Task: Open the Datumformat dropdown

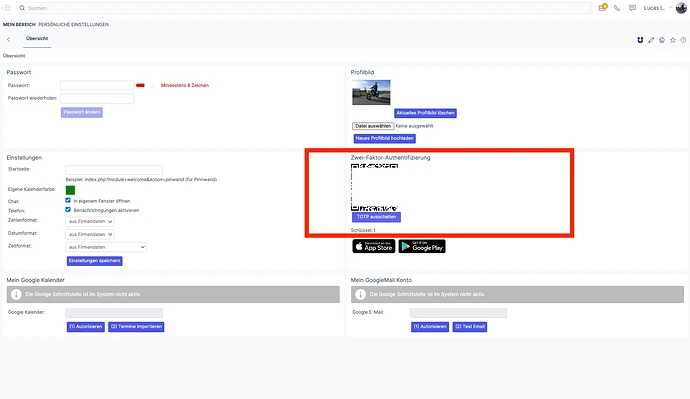Action: [x=90, y=234]
